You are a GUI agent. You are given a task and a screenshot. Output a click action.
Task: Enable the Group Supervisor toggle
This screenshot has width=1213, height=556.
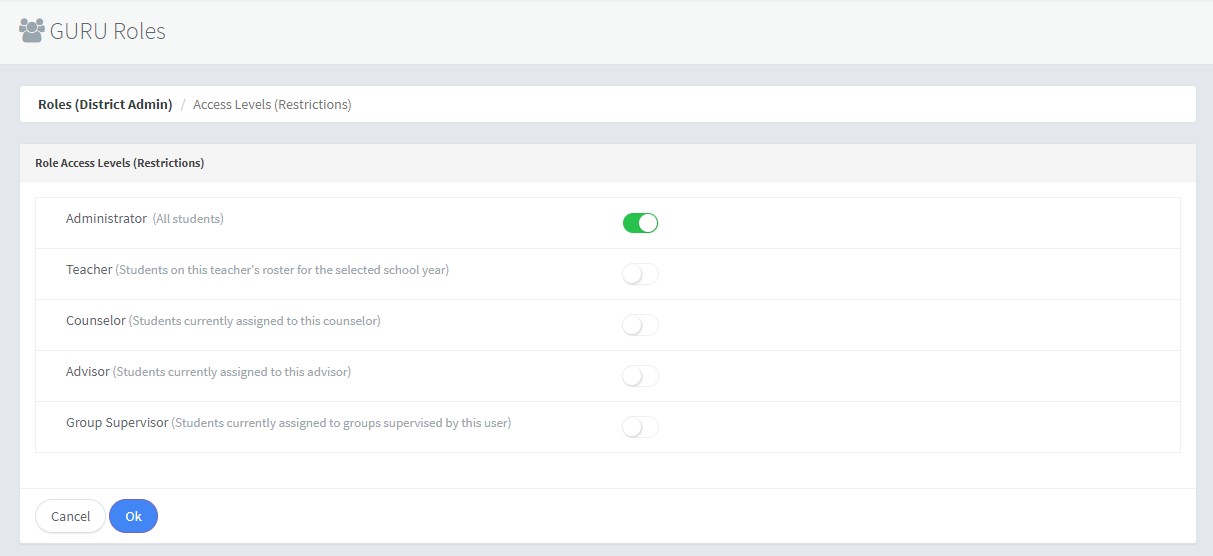tap(640, 427)
